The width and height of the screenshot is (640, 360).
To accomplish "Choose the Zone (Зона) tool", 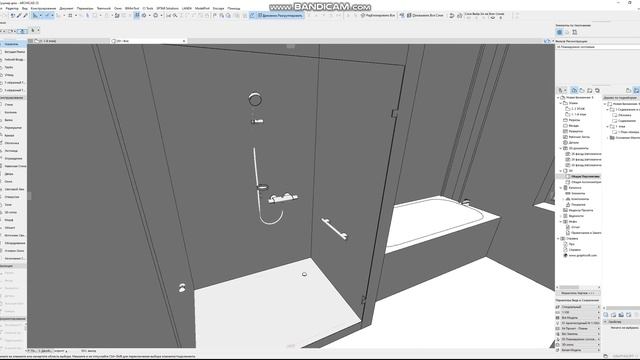I will click(x=13, y=204).
